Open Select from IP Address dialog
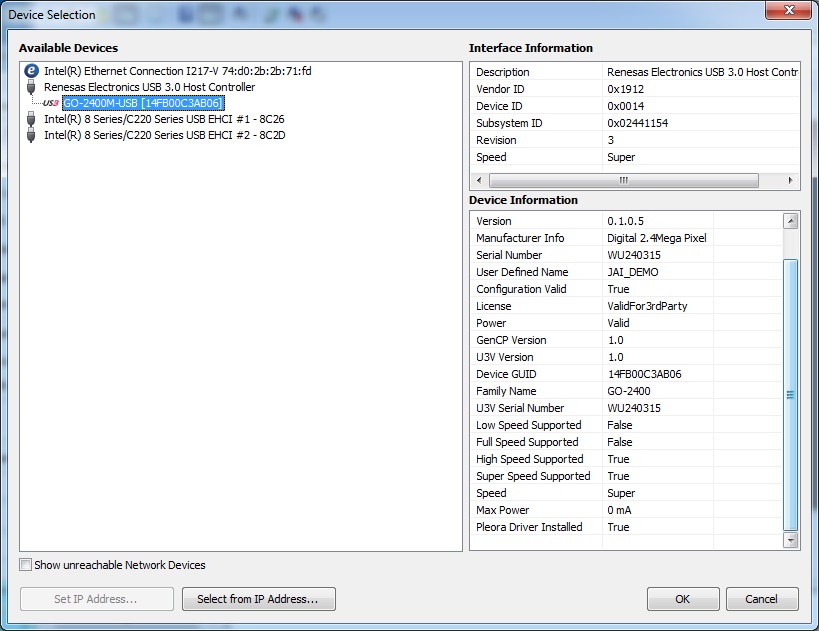 259,599
